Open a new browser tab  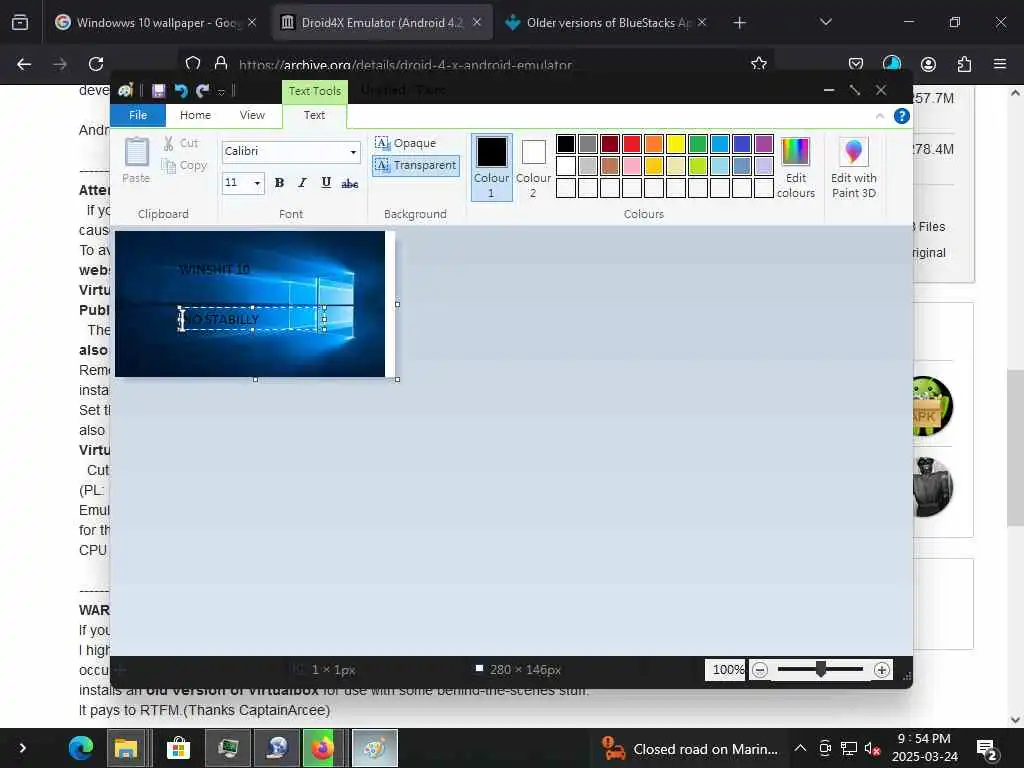tap(739, 23)
